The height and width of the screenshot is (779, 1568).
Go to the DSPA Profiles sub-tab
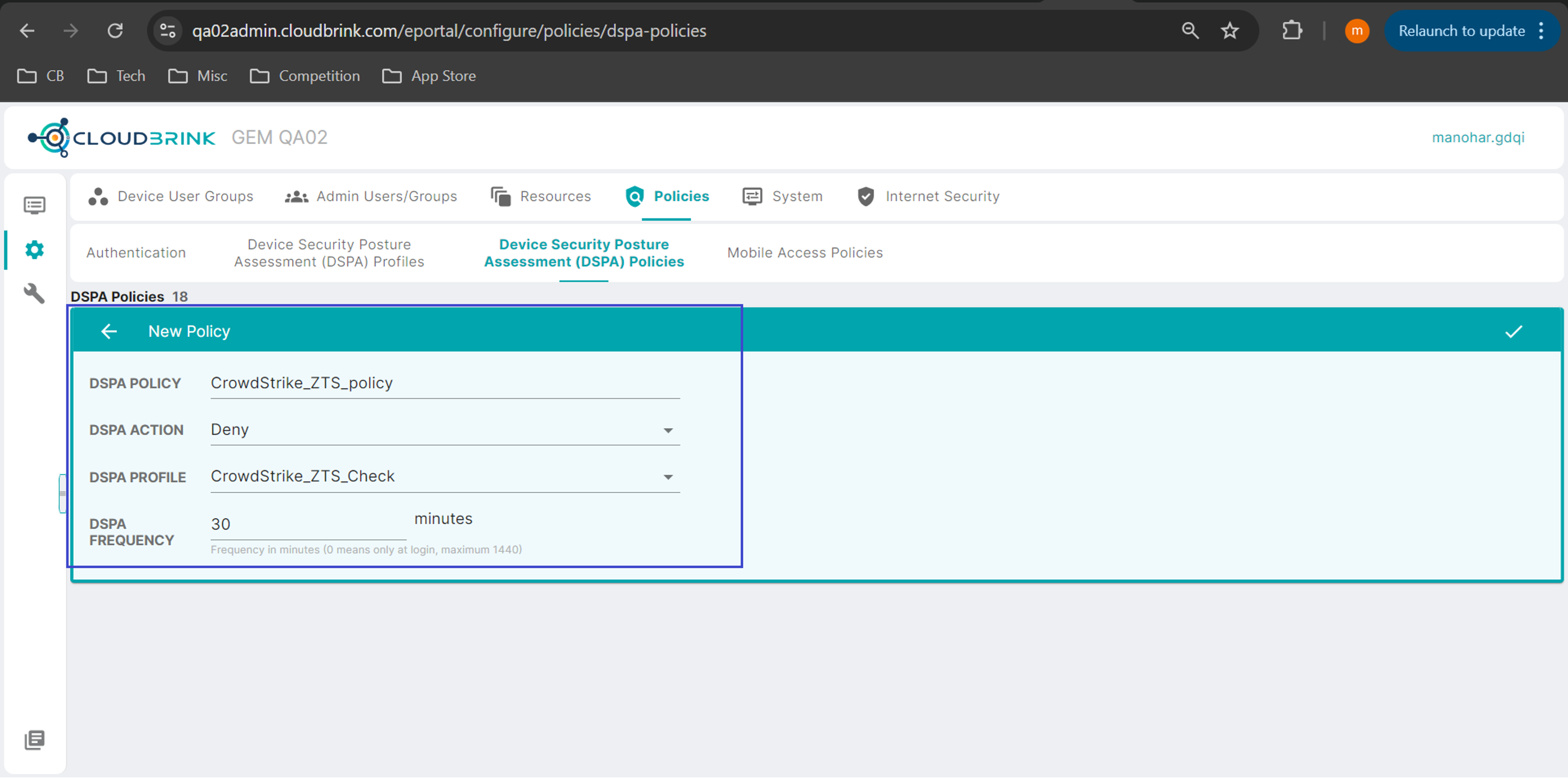329,253
